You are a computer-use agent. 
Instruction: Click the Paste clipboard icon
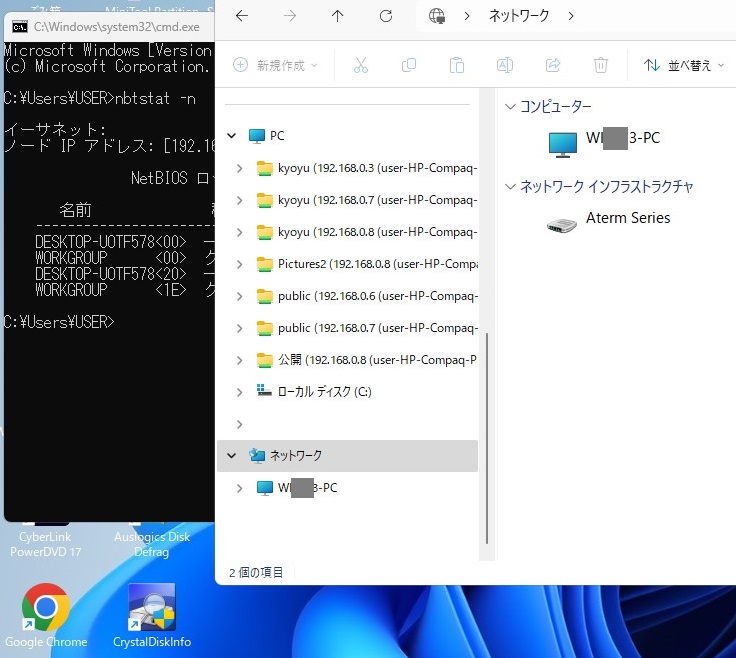[457, 65]
